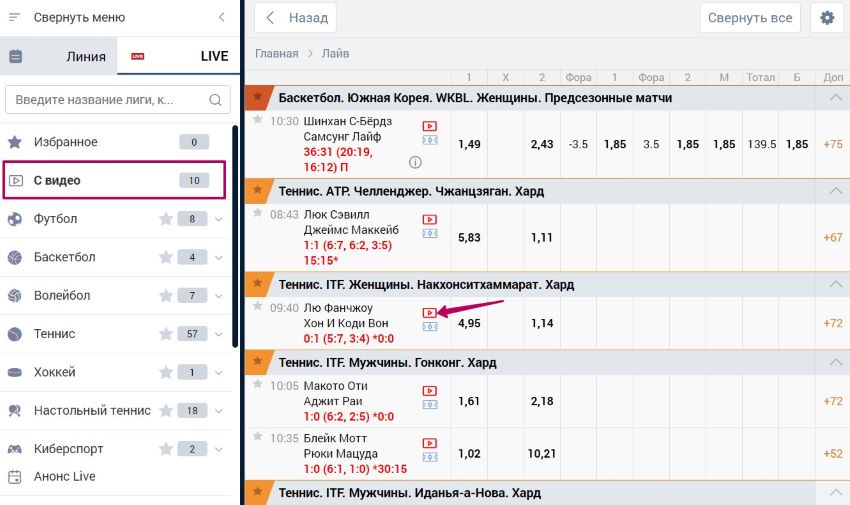Open info icon for Самсунг Лайф match
The image size is (850, 505).
415,162
